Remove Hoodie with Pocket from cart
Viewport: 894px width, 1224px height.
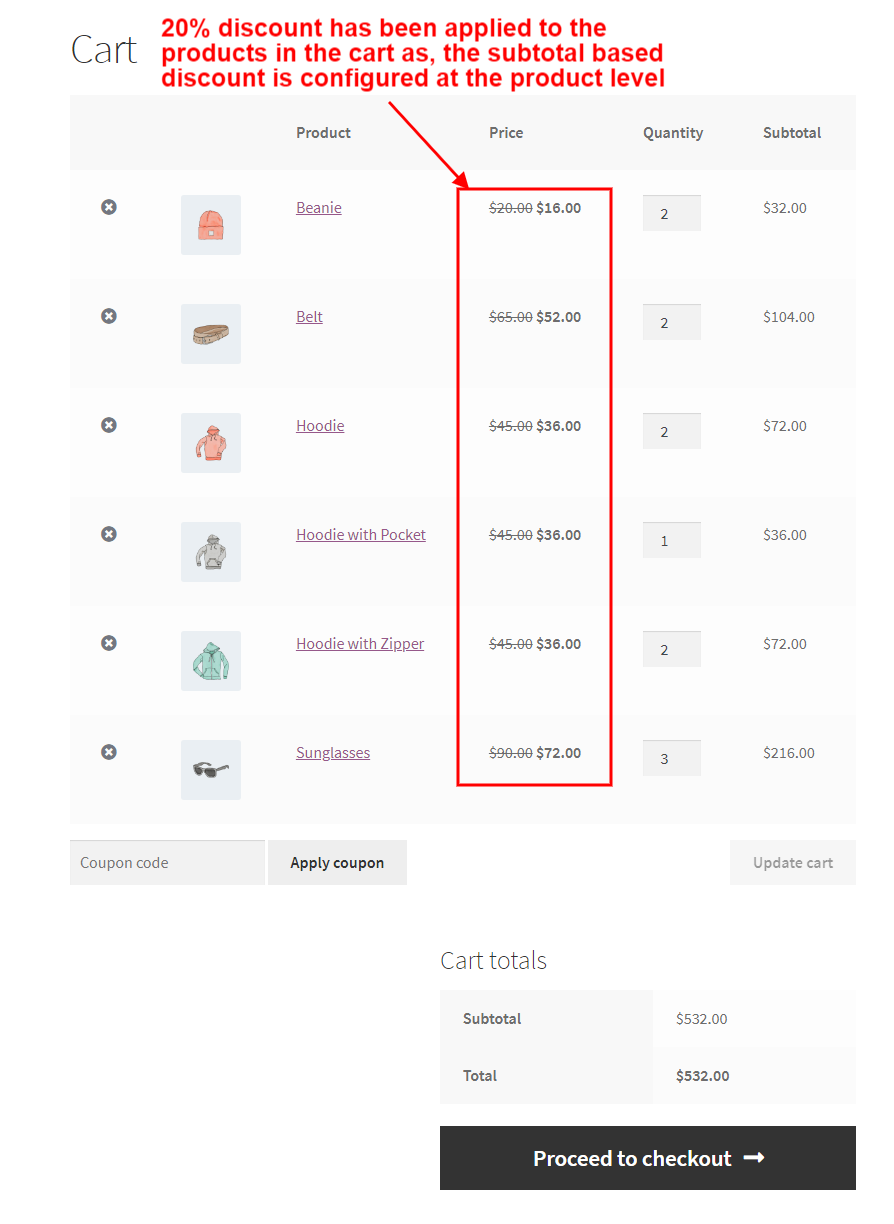click(x=108, y=534)
